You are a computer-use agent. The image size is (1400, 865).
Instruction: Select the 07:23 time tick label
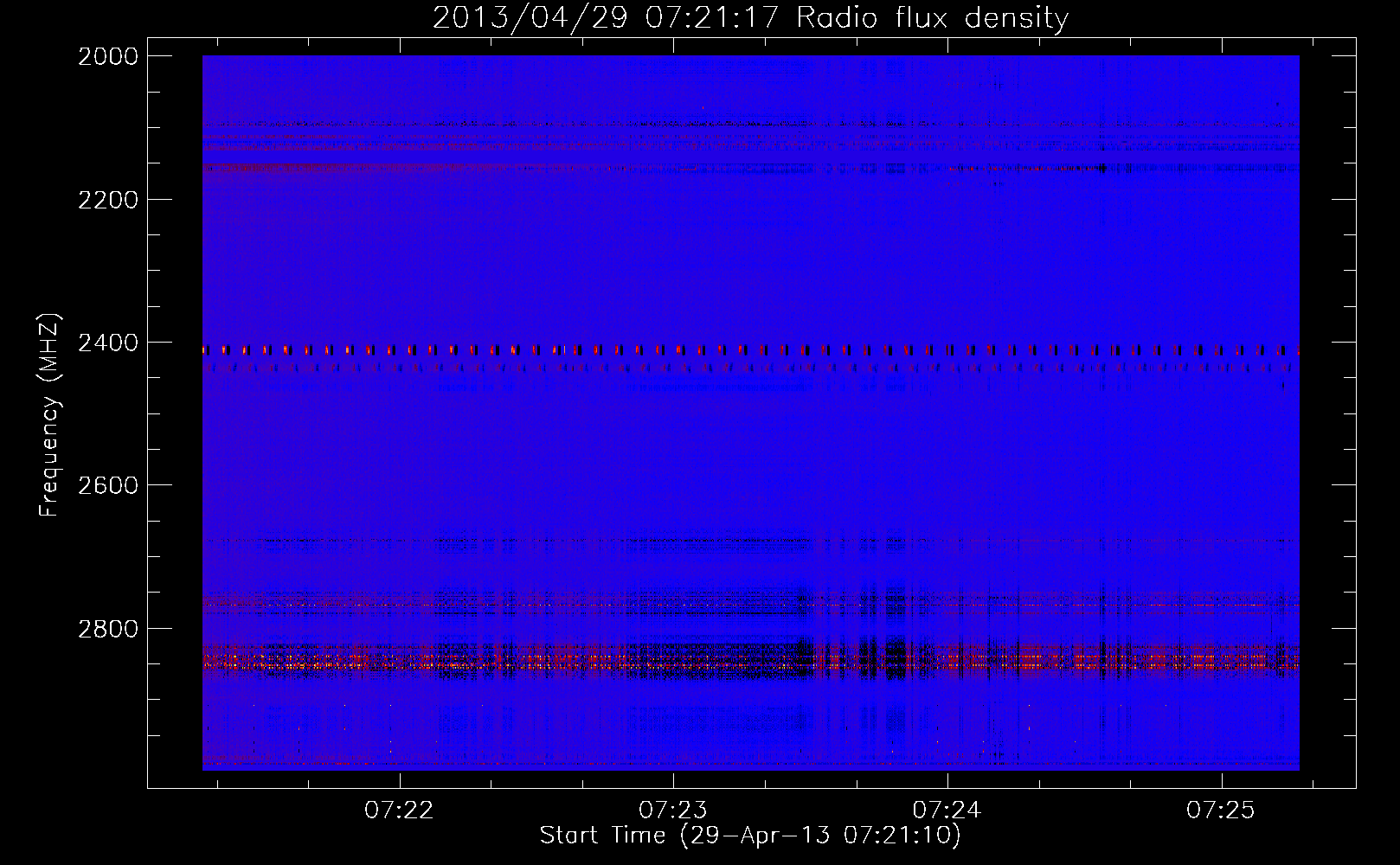(673, 811)
